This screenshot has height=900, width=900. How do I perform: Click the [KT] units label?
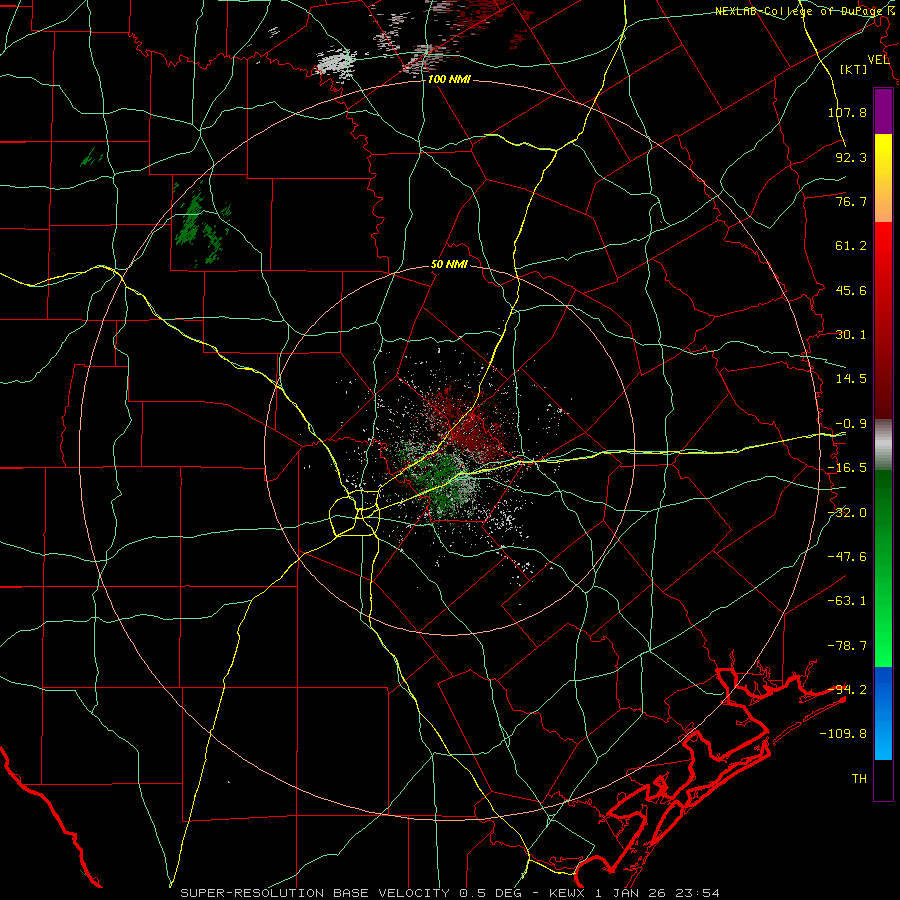(854, 69)
